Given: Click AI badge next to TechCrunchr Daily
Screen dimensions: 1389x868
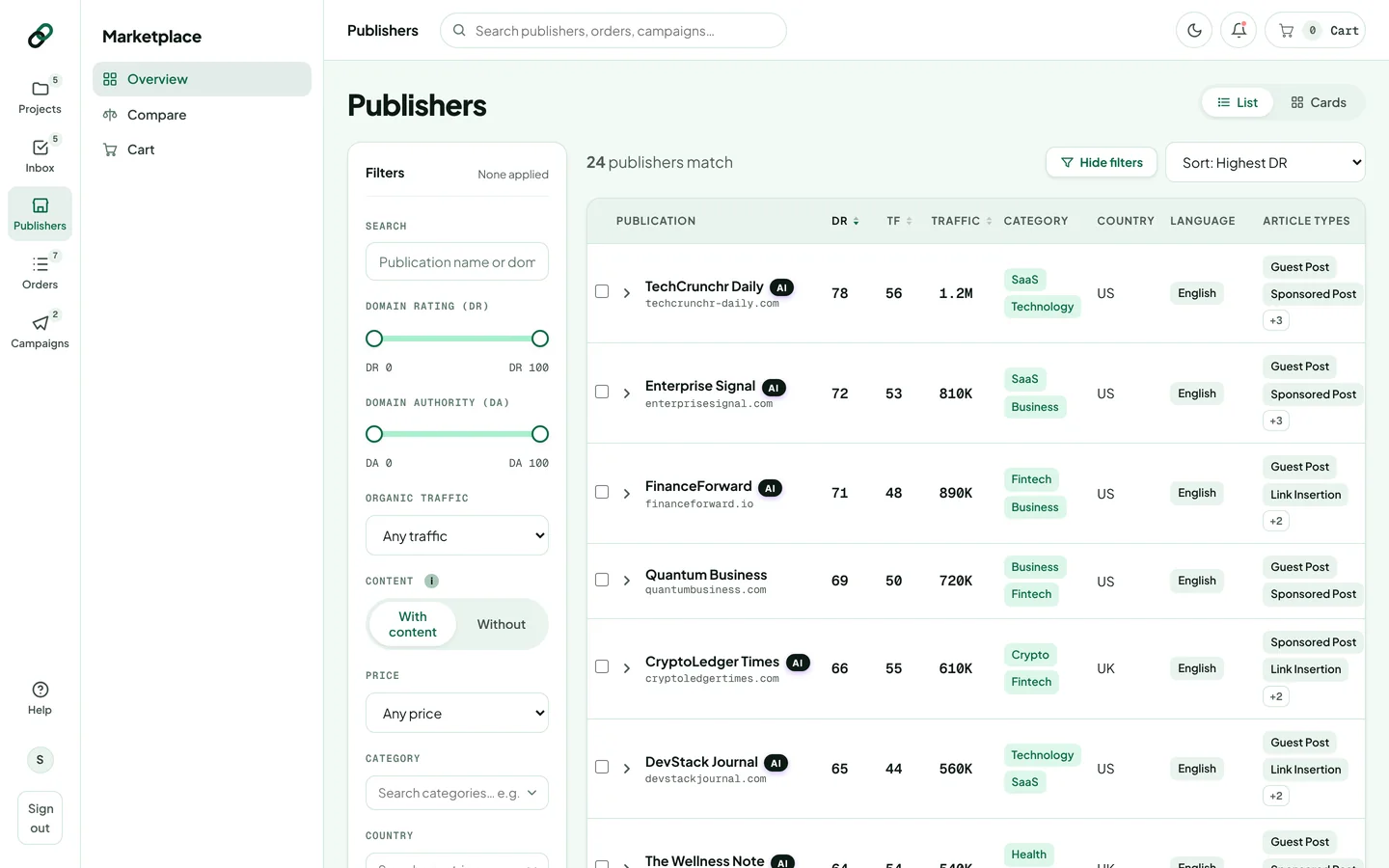Looking at the screenshot, I should [x=782, y=287].
